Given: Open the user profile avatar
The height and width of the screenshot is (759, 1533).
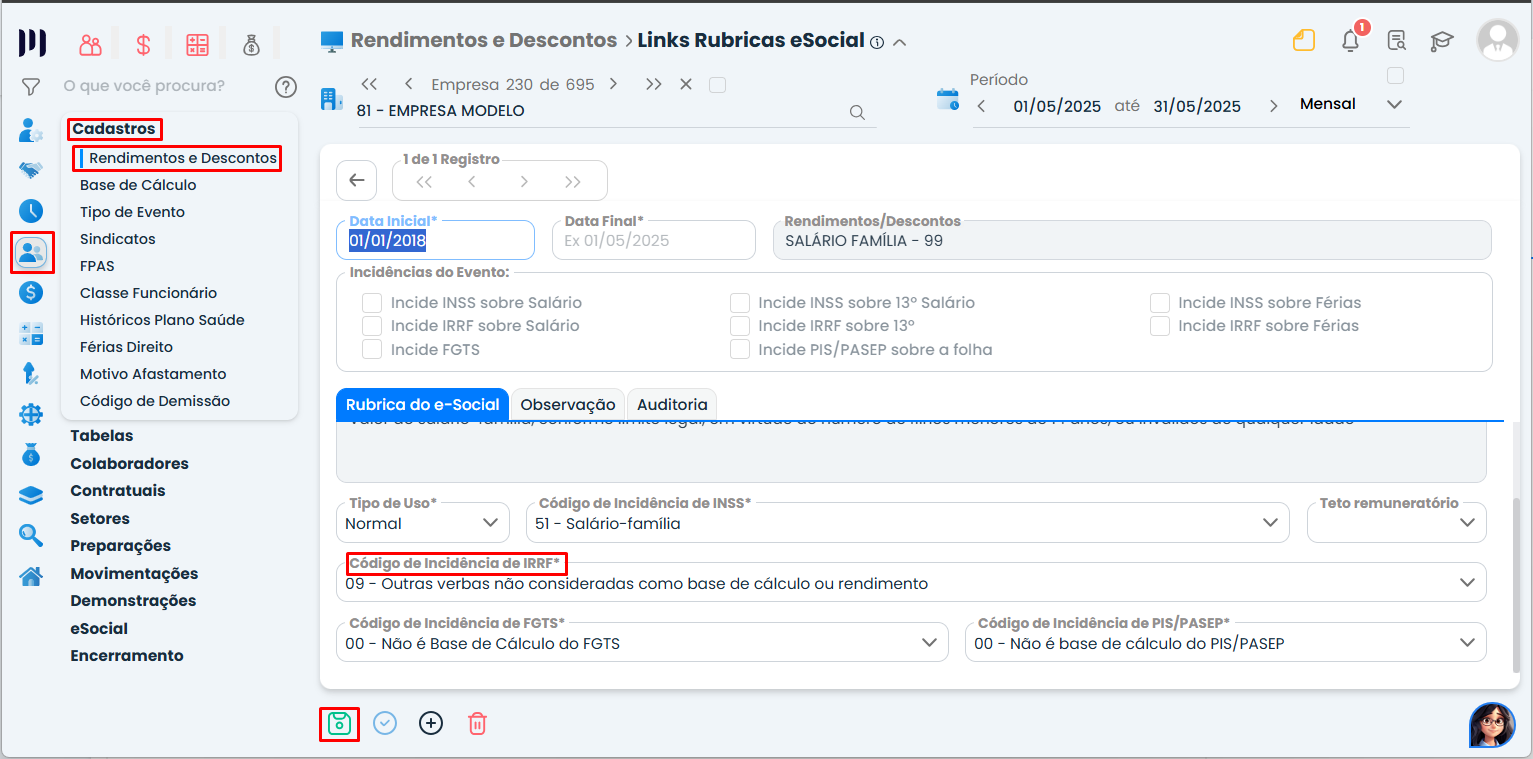Looking at the screenshot, I should (1498, 41).
